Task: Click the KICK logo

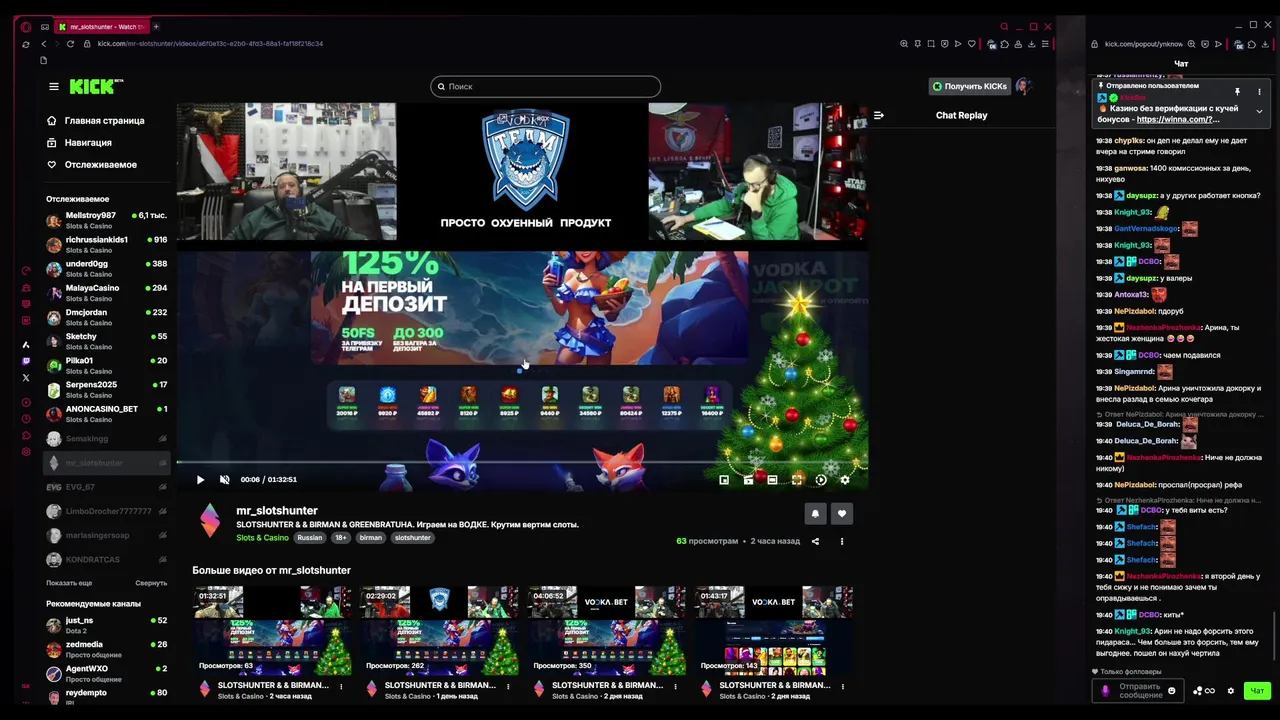Action: [94, 86]
